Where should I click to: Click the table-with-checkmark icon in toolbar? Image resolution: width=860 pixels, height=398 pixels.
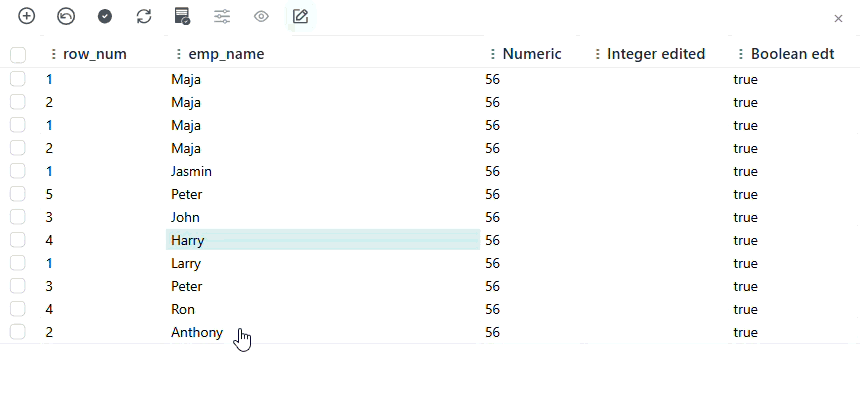pyautogui.click(x=182, y=16)
